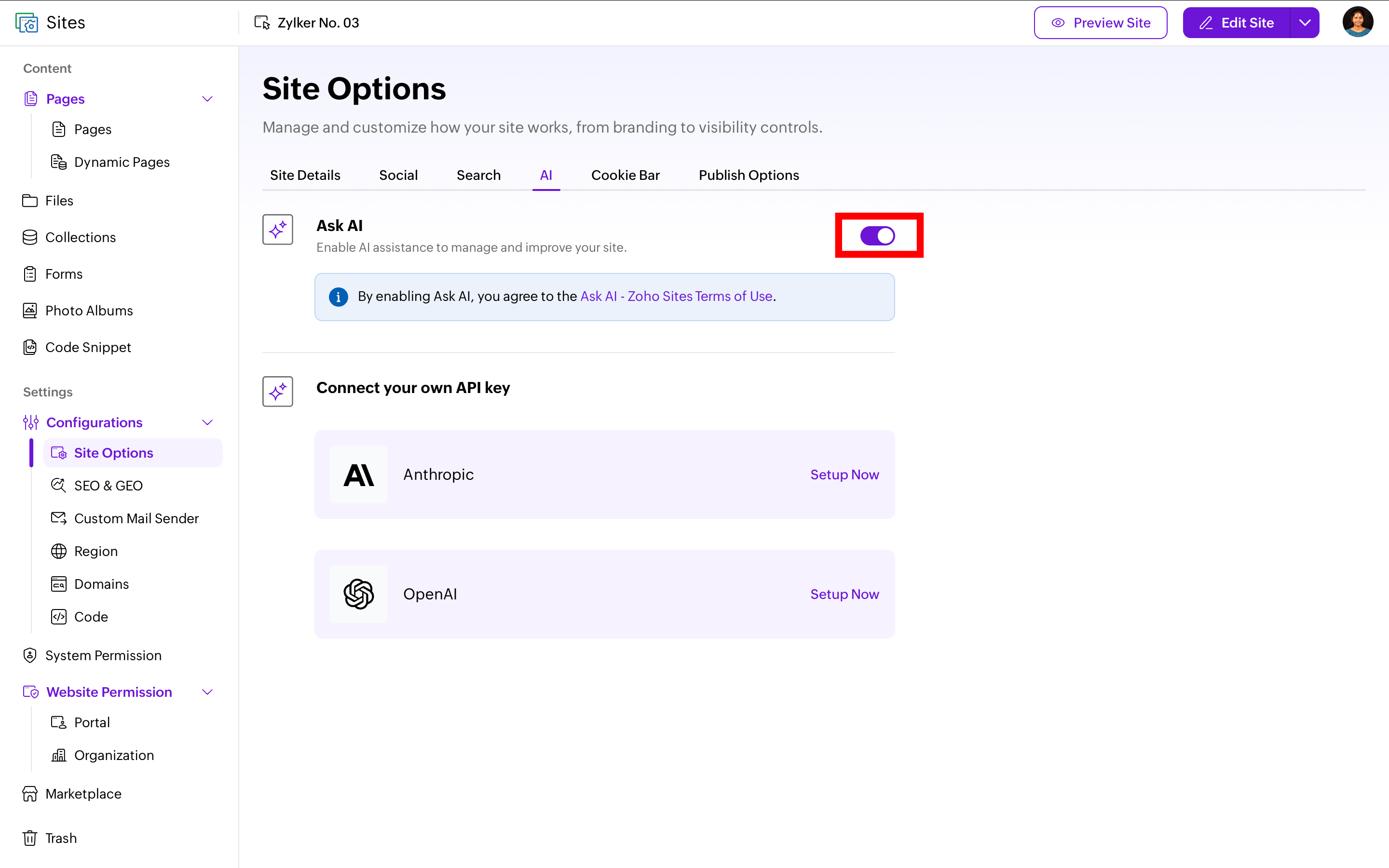Screen dimensions: 1389x868
Task: Collapse the Pages section chevron
Action: [208, 99]
